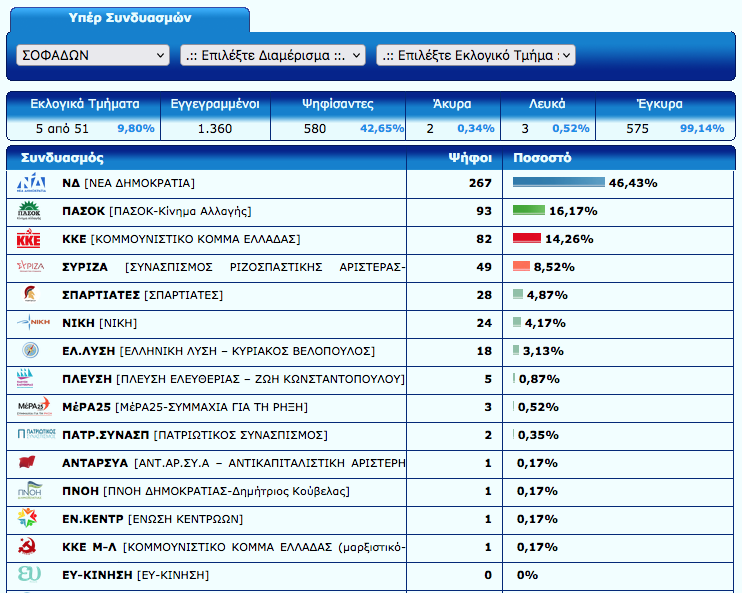Screen dimensions: 742x593
Task: Select the Υπέρ Συνδυασμών tab
Action: [130, 19]
